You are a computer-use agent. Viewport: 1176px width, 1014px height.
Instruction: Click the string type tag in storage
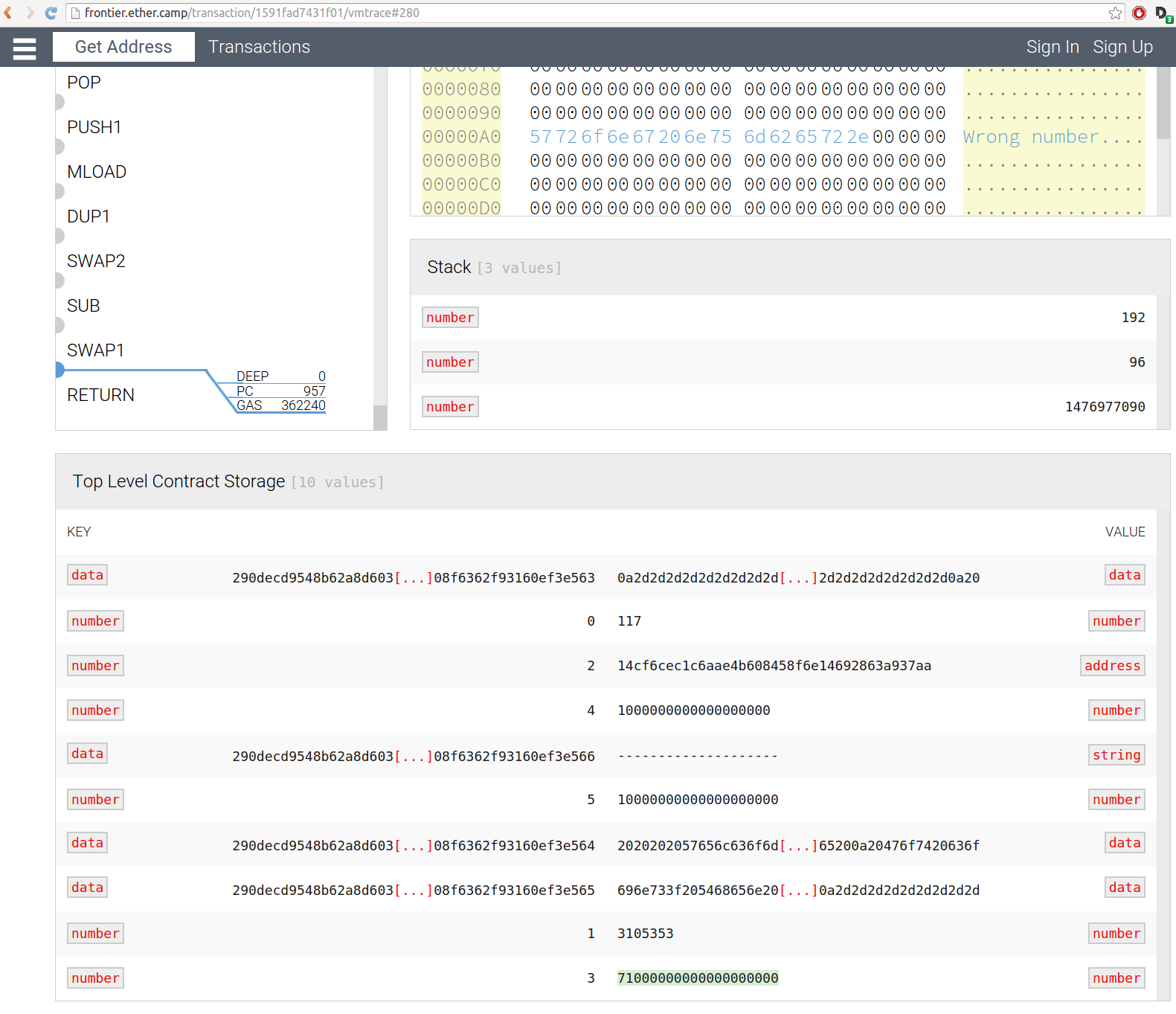(1116, 755)
